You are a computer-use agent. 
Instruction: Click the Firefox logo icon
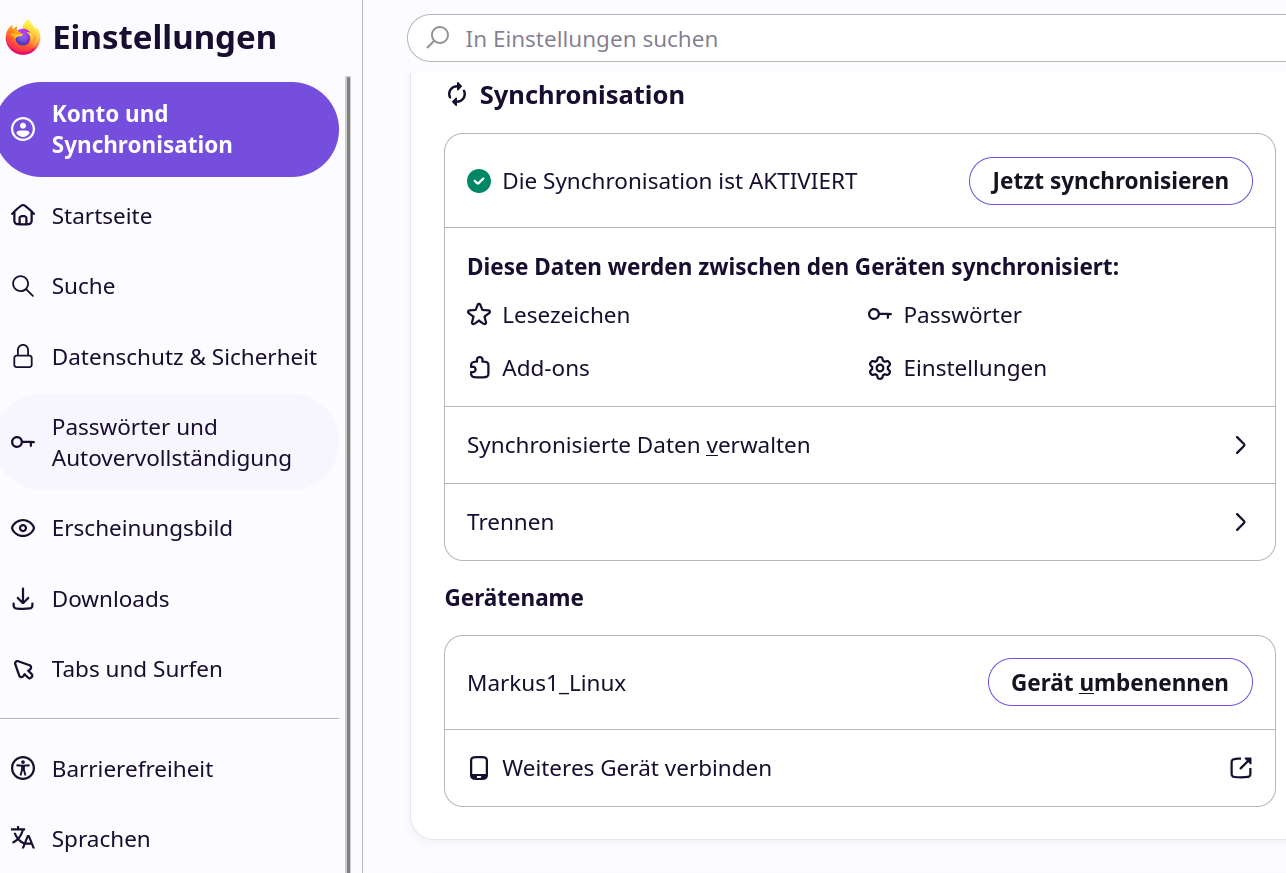(x=23, y=38)
